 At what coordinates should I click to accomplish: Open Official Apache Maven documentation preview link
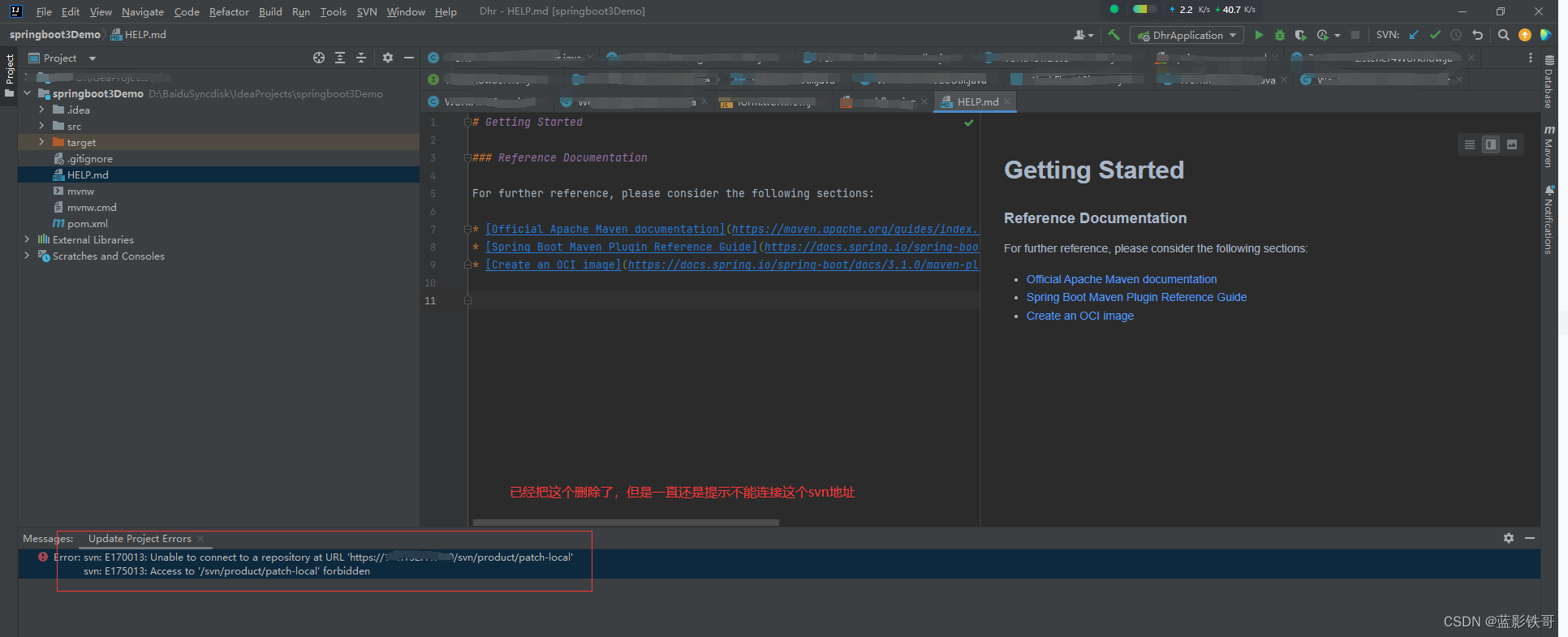click(1122, 279)
